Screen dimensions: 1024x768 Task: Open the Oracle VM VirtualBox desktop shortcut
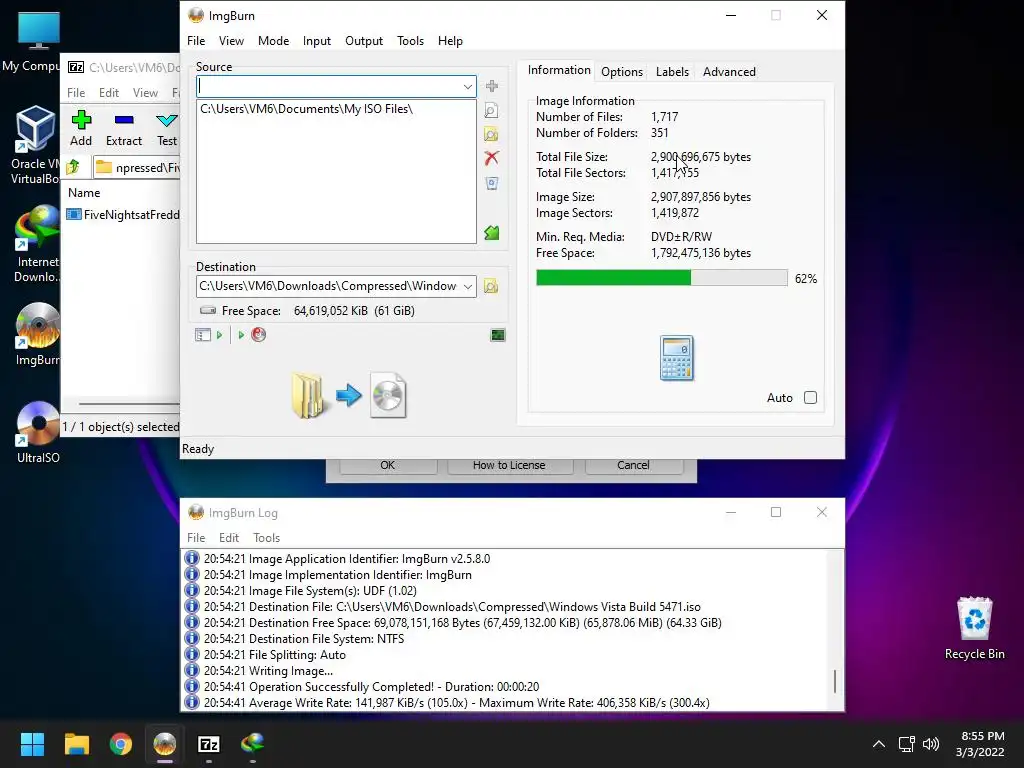35,145
